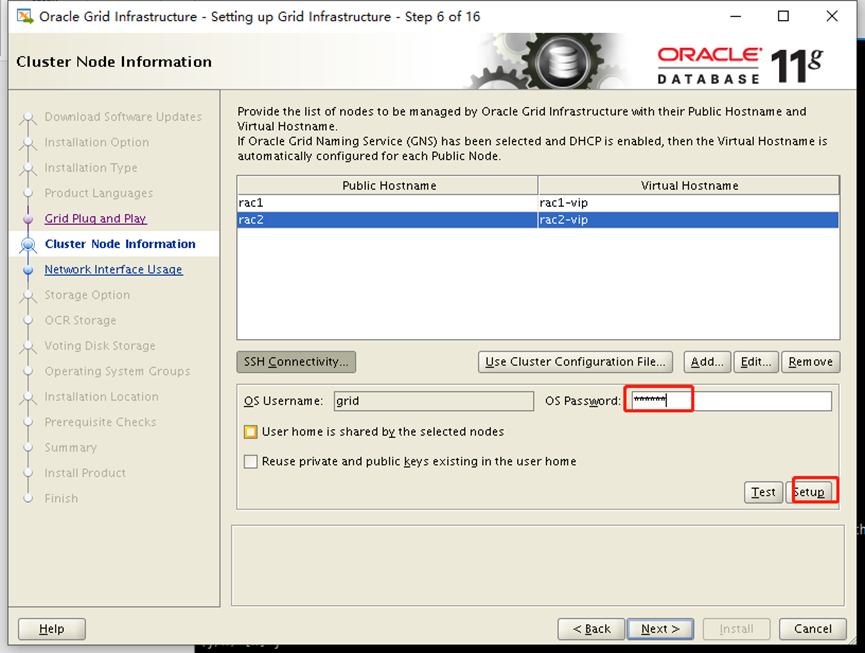Viewport: 865px width, 653px height.
Task: Click the Operating System Groups step
Action: click(118, 371)
